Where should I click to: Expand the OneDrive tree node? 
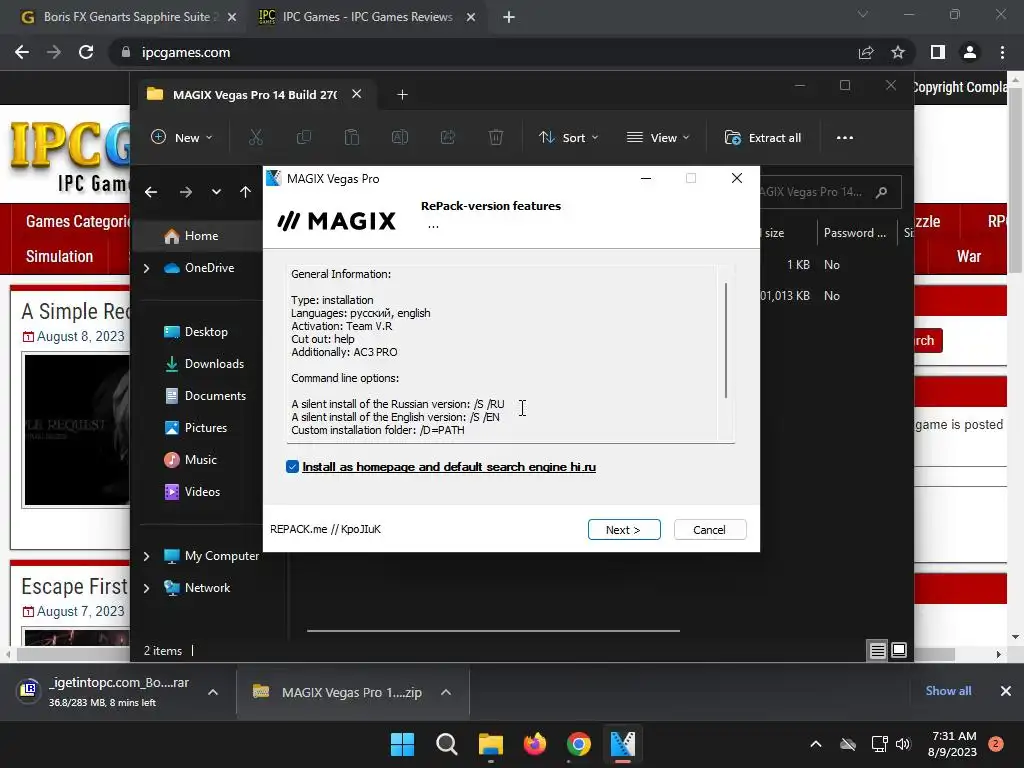click(x=146, y=268)
